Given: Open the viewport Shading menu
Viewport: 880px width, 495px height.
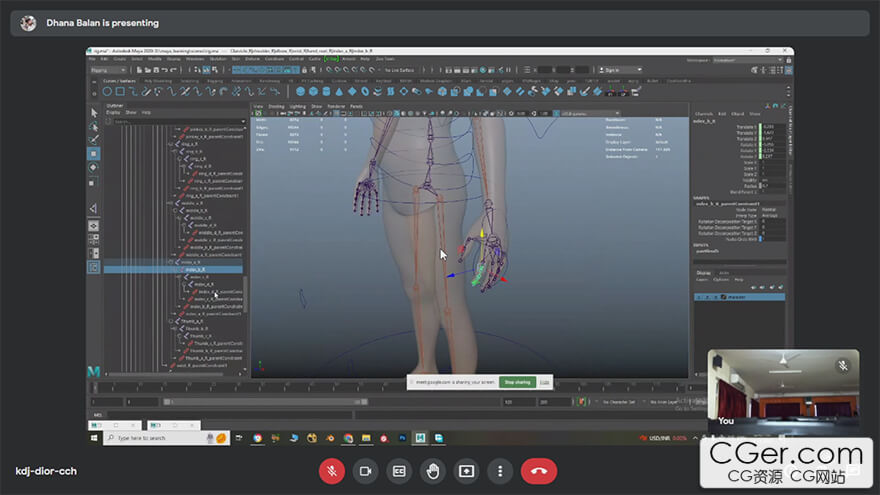Looking at the screenshot, I should coord(276,106).
